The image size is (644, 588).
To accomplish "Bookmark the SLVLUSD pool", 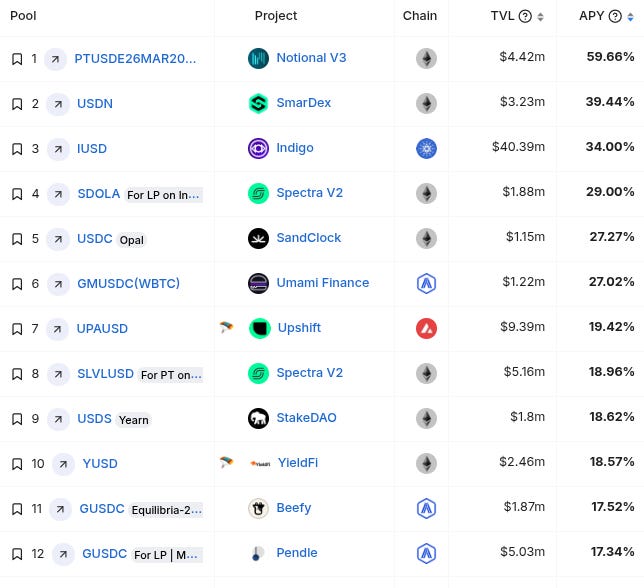I will point(17,374).
